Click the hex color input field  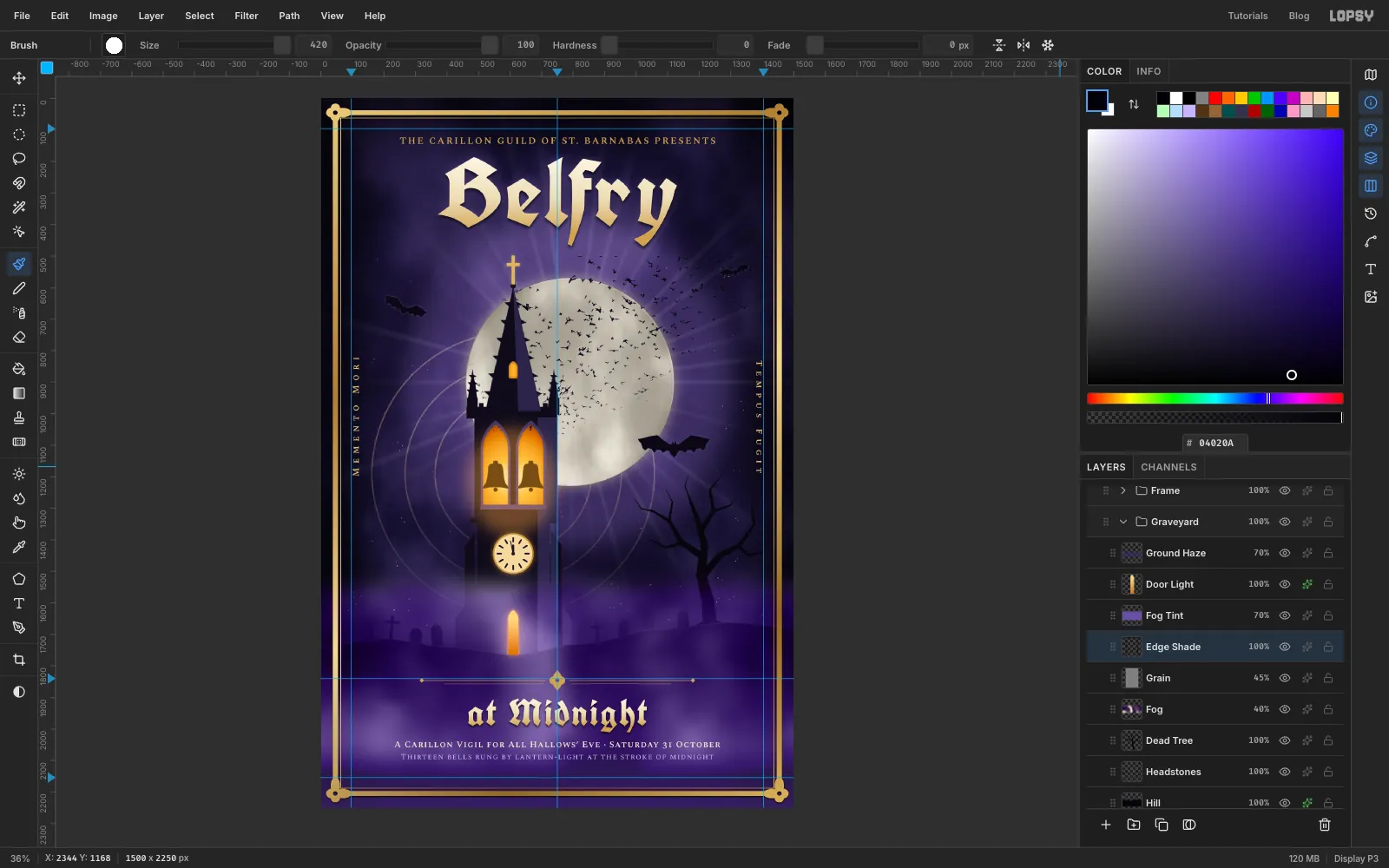1215,443
